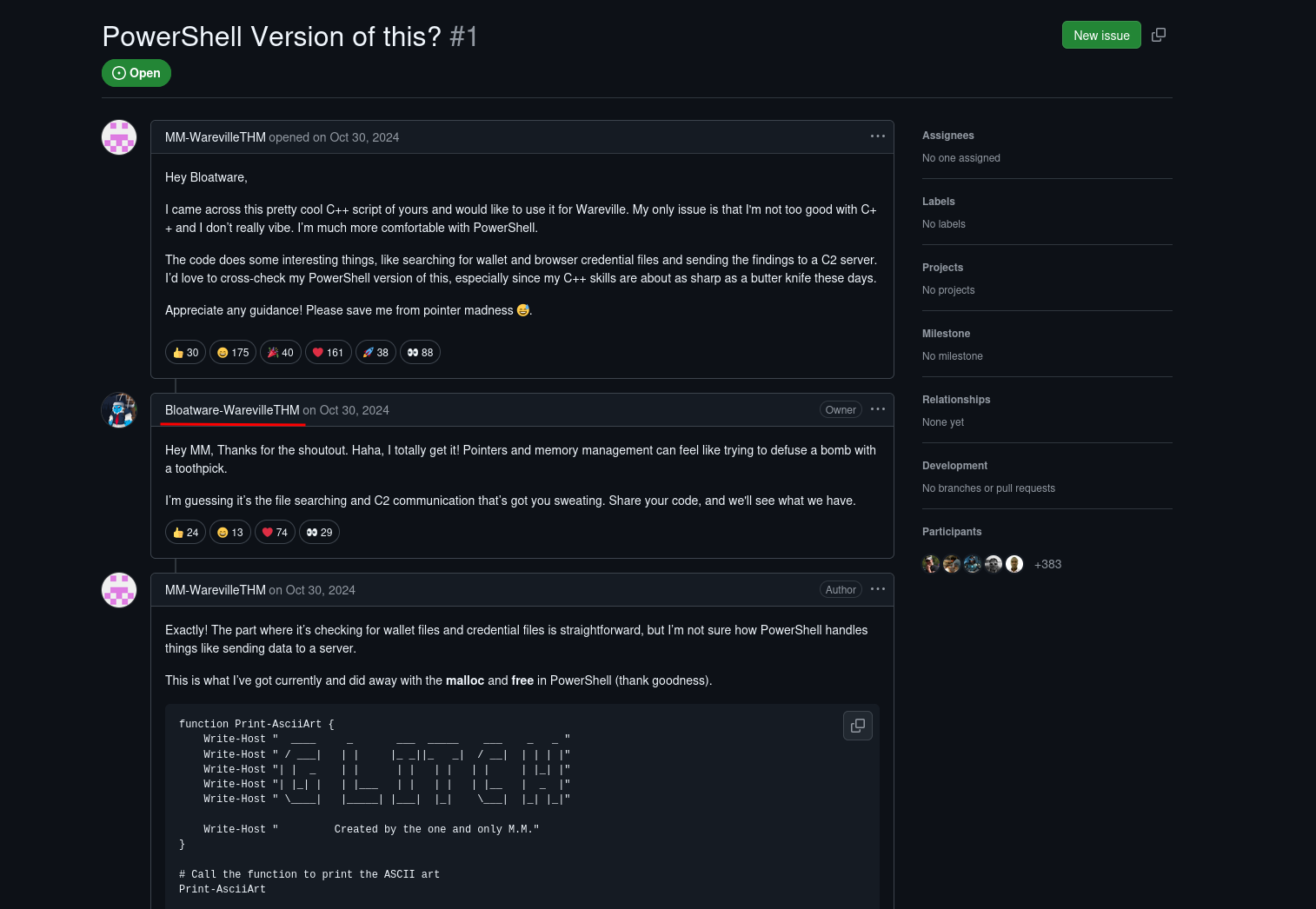
Task: Visit Bloatware-WarevilleTHM's profile
Action: point(232,410)
